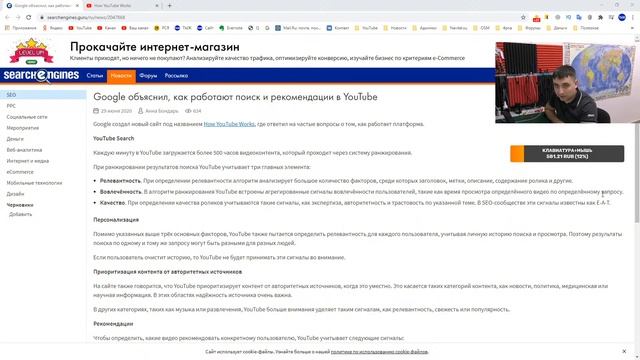
Task: Reload the page with the refresh icon
Action: [29, 17]
